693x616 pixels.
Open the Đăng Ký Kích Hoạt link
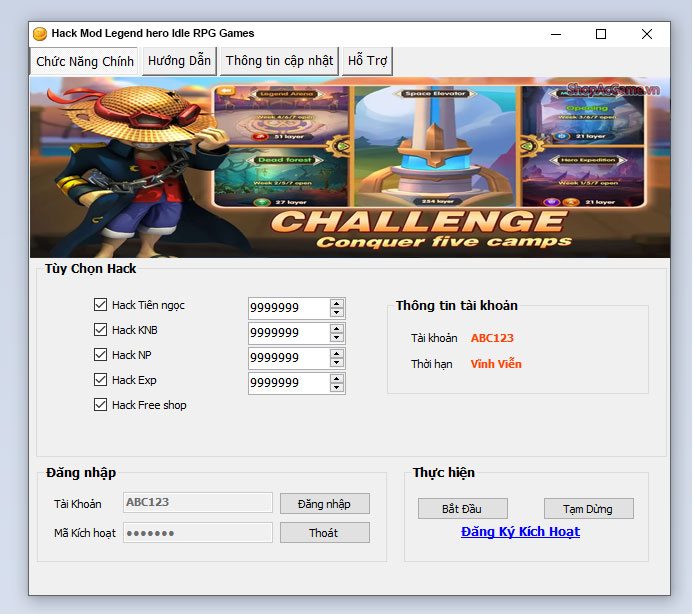tap(520, 532)
